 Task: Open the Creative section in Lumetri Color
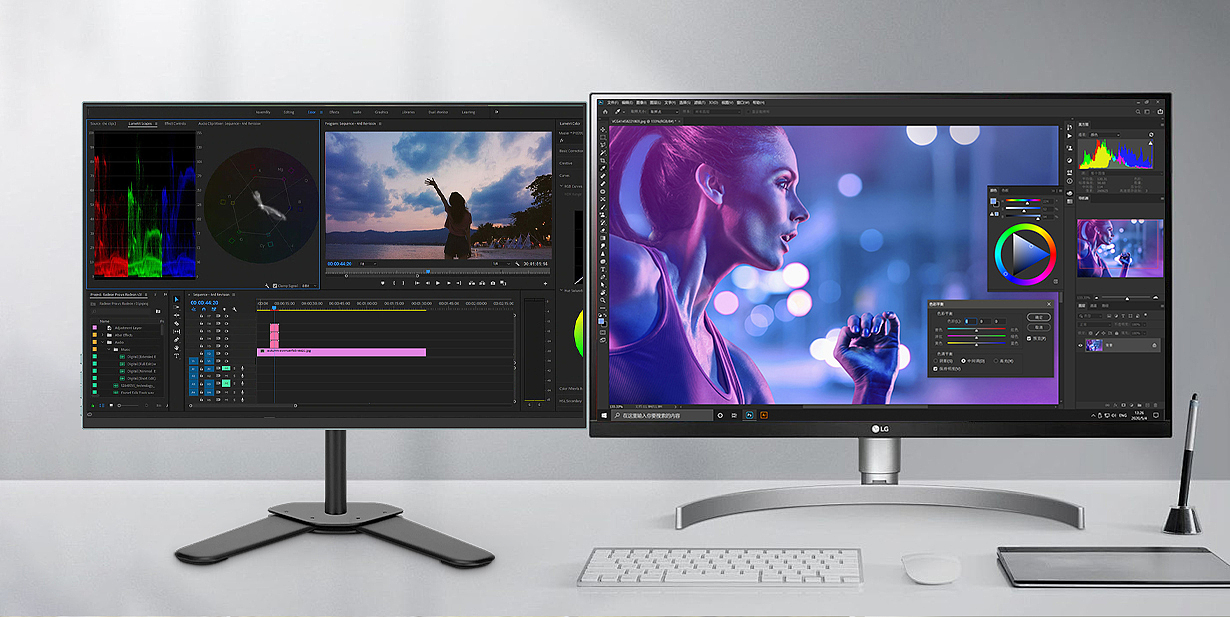pos(565,163)
